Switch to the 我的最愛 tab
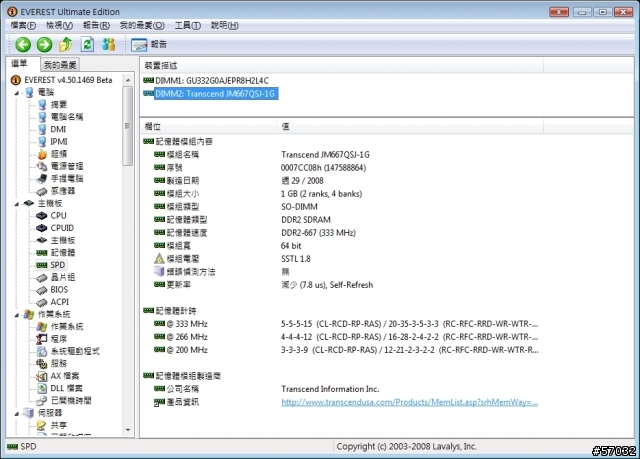 [x=60, y=64]
